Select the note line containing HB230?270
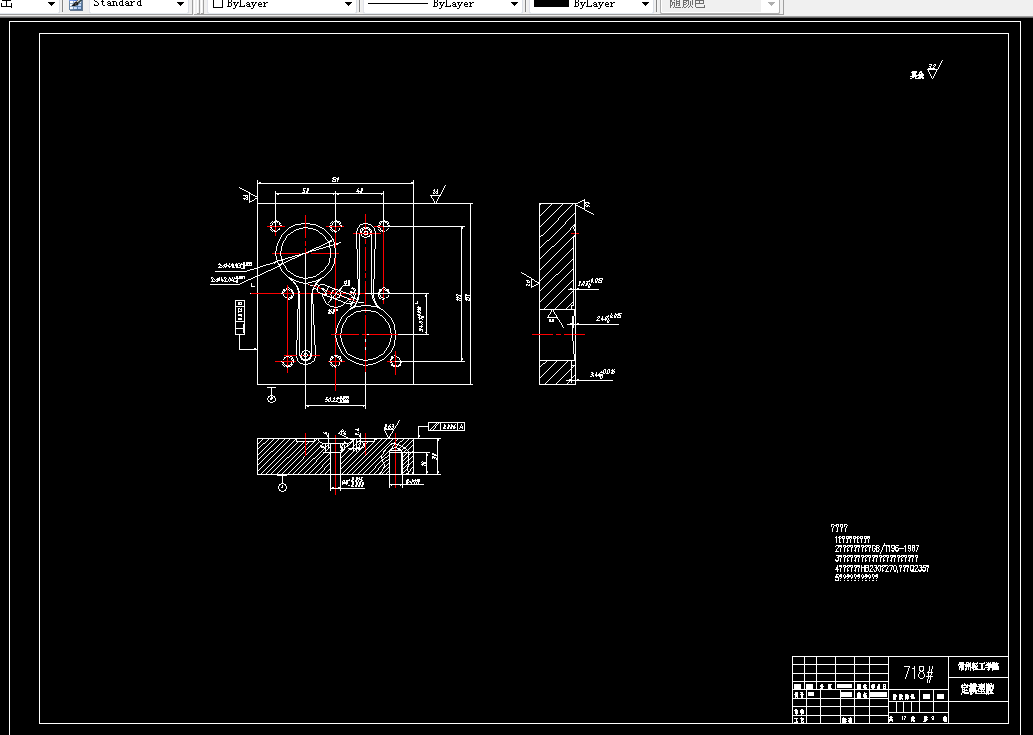1033x735 pixels. click(x=881, y=568)
